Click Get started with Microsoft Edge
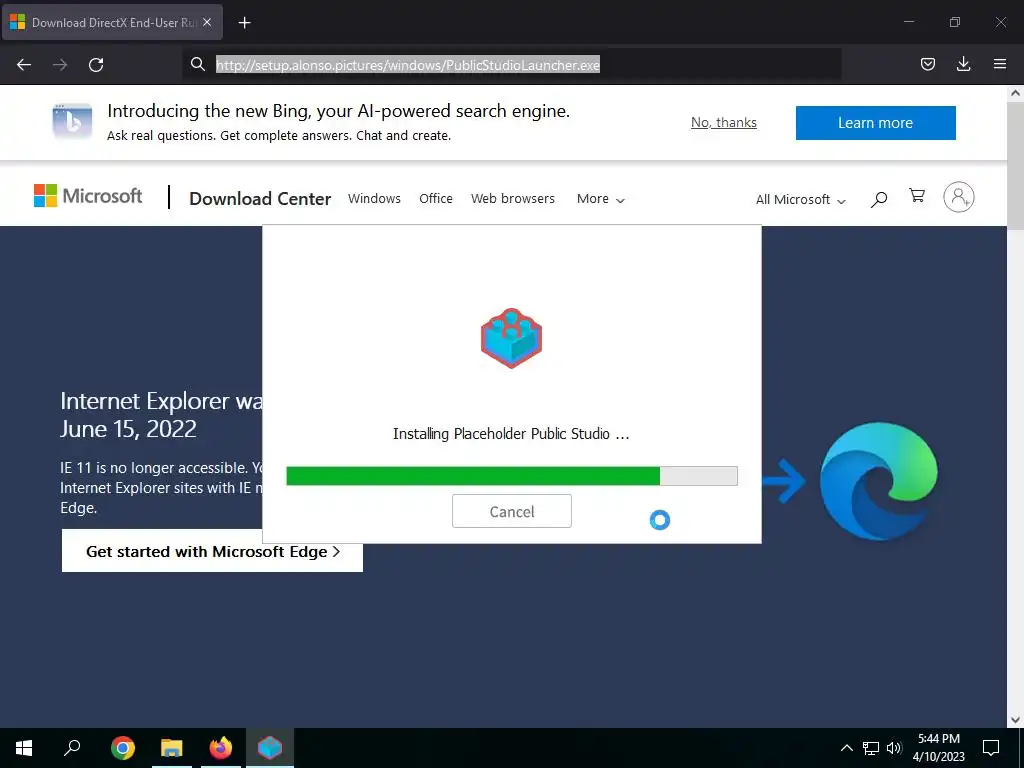1024x768 pixels. [x=212, y=551]
